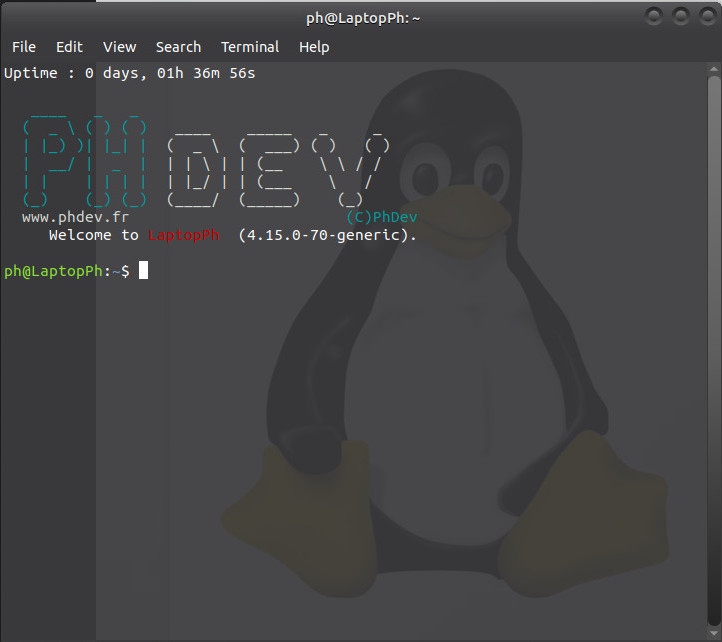The height and width of the screenshot is (642, 722).
Task: Open the Help menu
Action: coord(314,47)
